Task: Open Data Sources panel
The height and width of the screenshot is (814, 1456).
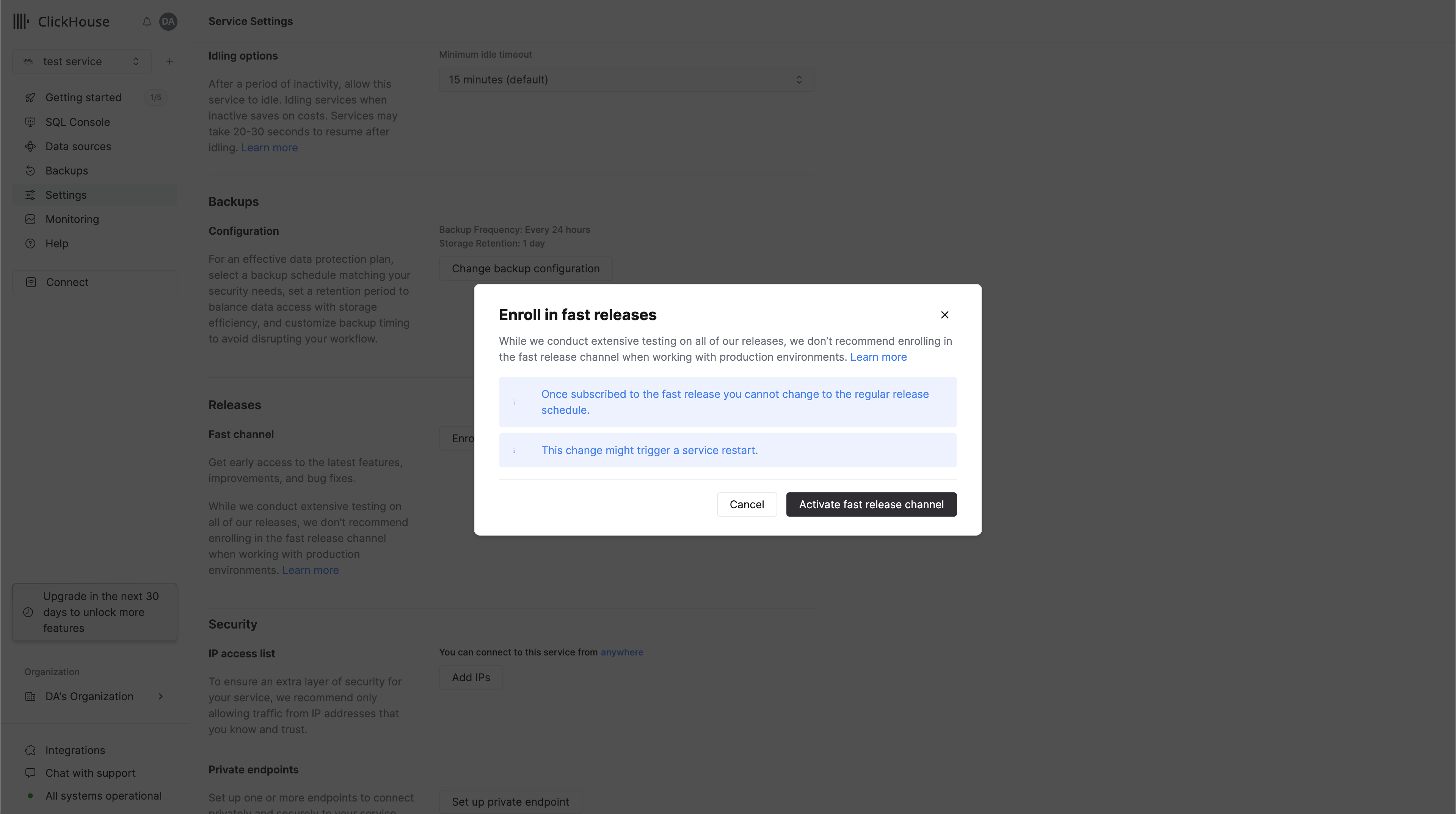Action: [78, 146]
